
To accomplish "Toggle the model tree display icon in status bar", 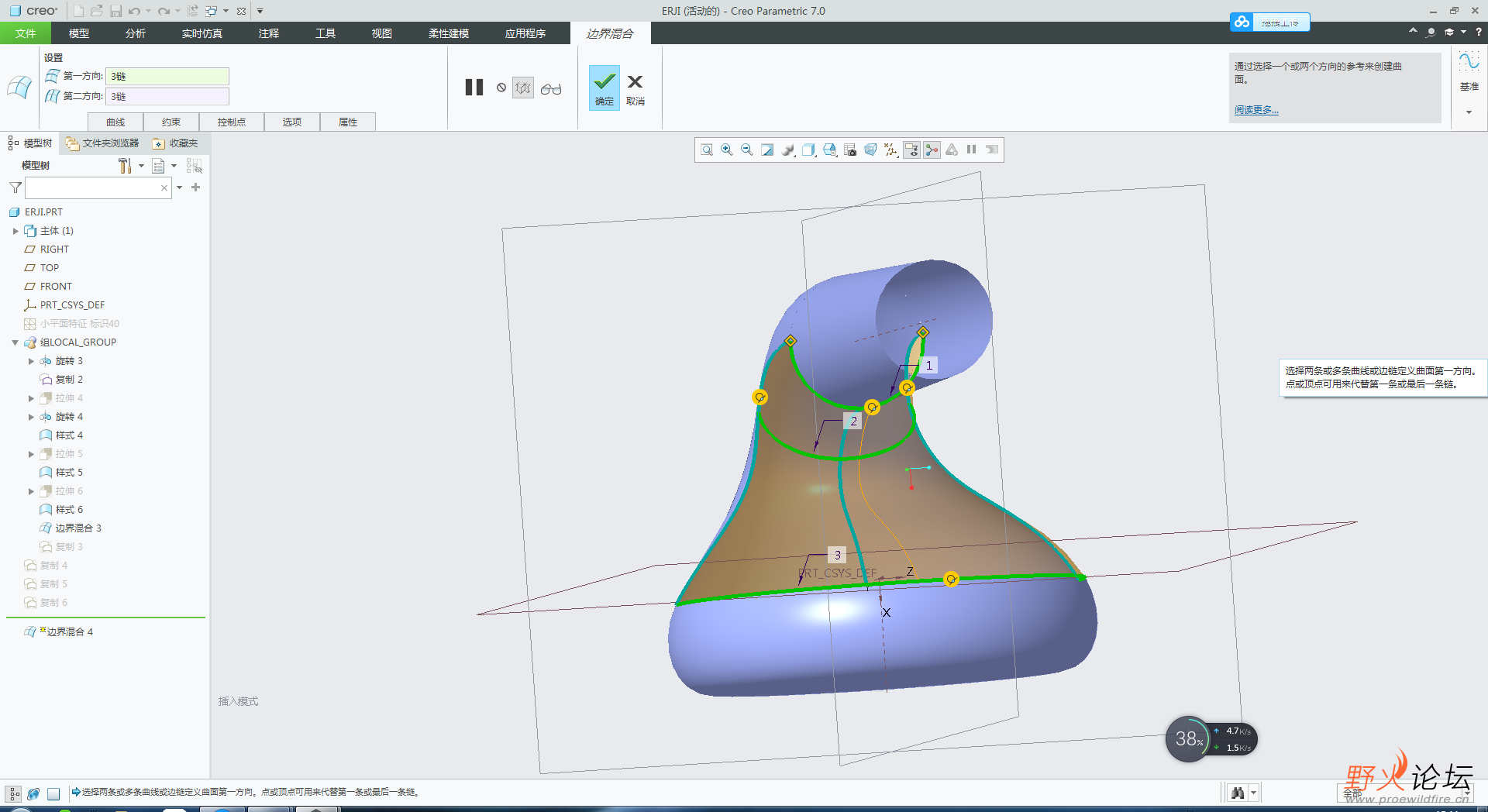I will (x=14, y=793).
